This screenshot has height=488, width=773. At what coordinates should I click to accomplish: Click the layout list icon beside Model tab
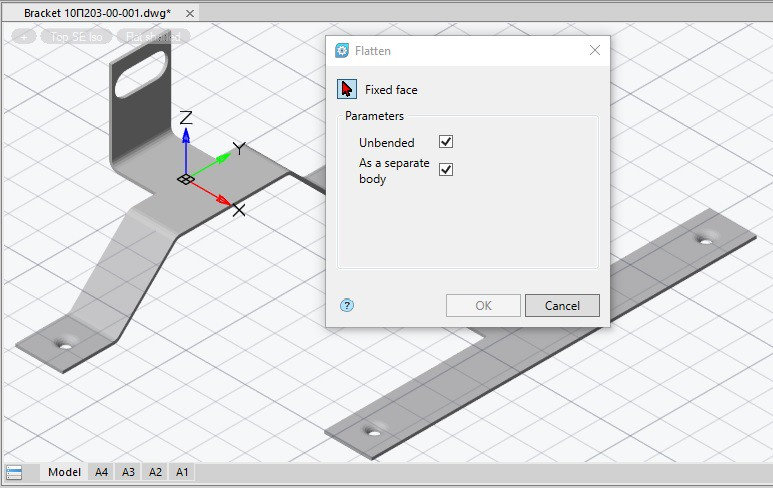[14, 472]
